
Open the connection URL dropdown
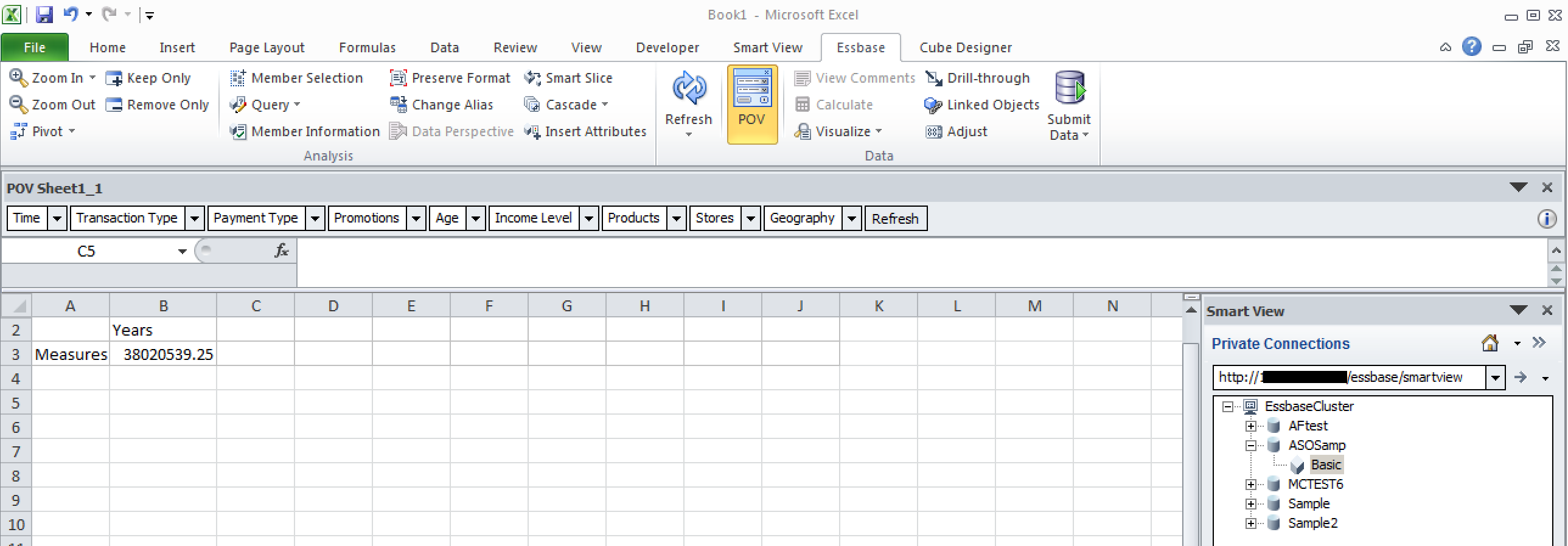click(x=1495, y=378)
